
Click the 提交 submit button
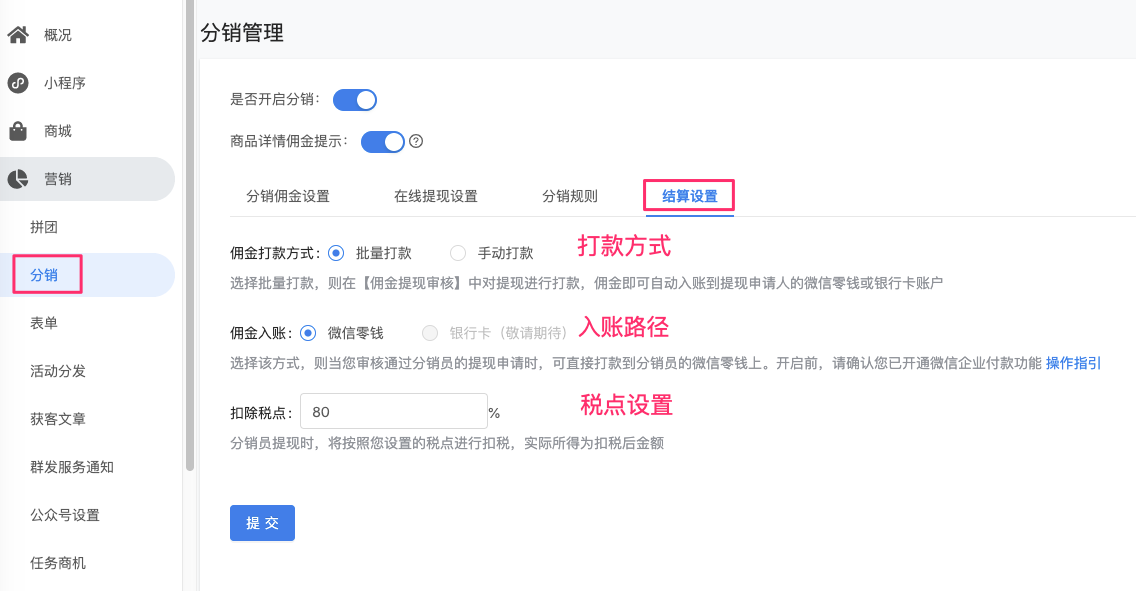pos(262,523)
